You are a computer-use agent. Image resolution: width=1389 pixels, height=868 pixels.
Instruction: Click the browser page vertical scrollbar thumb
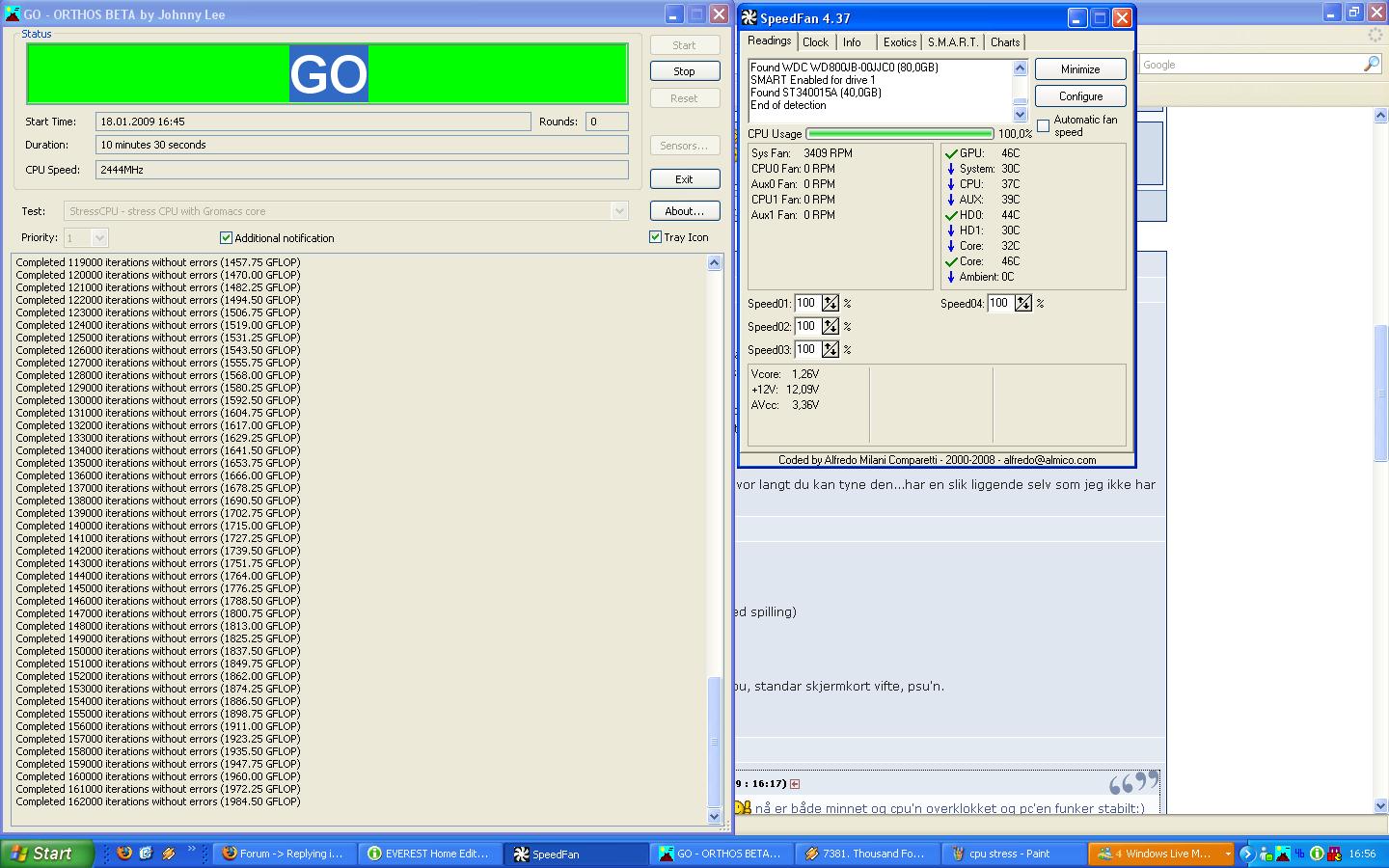[1380, 393]
